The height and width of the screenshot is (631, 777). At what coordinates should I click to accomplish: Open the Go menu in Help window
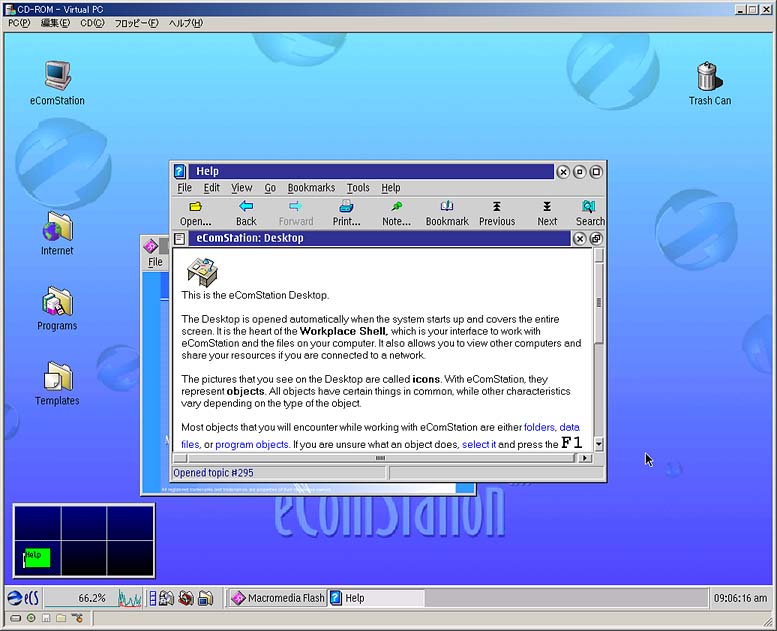pos(270,188)
